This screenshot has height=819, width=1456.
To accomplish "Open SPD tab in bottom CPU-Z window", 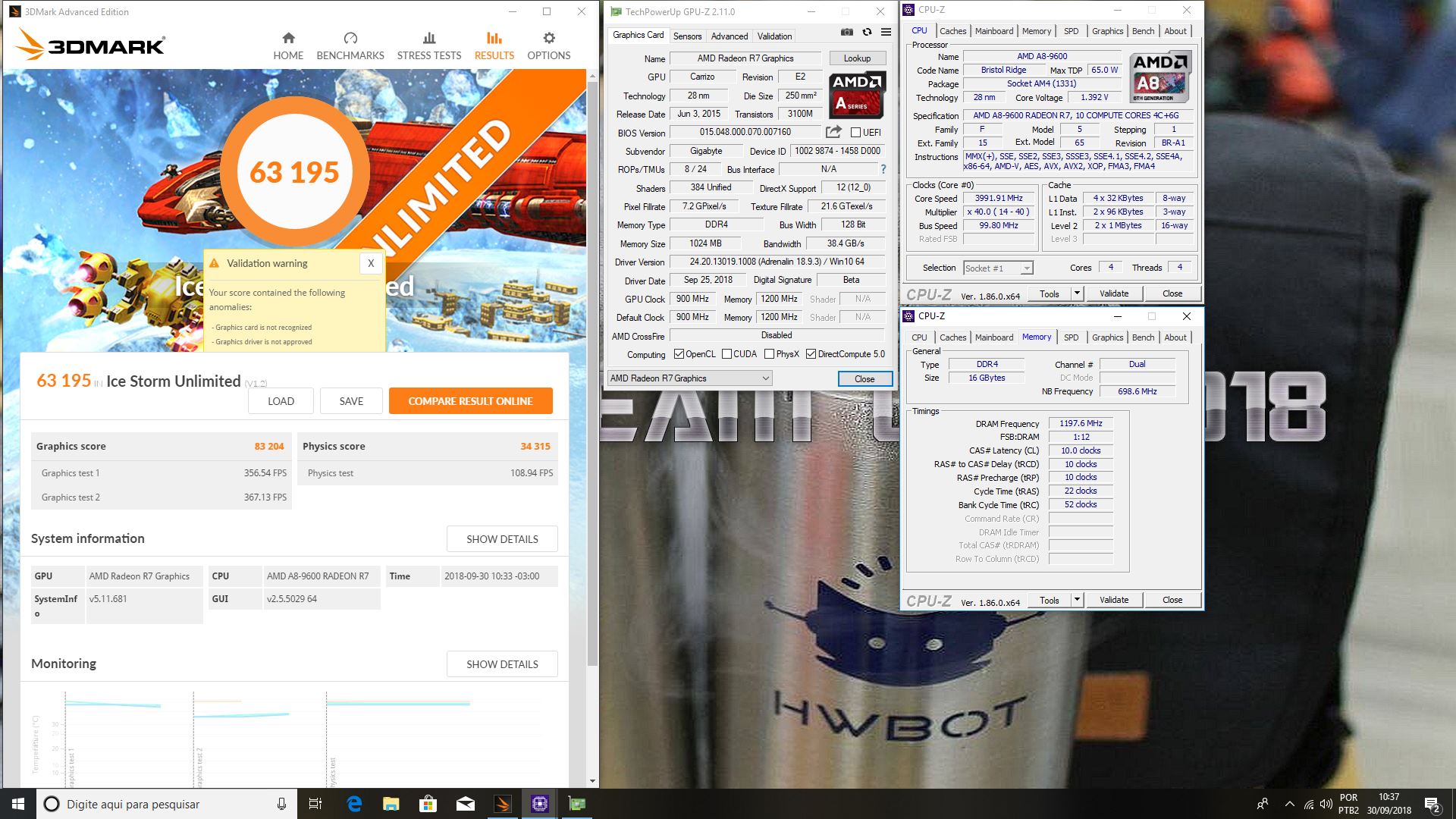I will click(x=1071, y=337).
